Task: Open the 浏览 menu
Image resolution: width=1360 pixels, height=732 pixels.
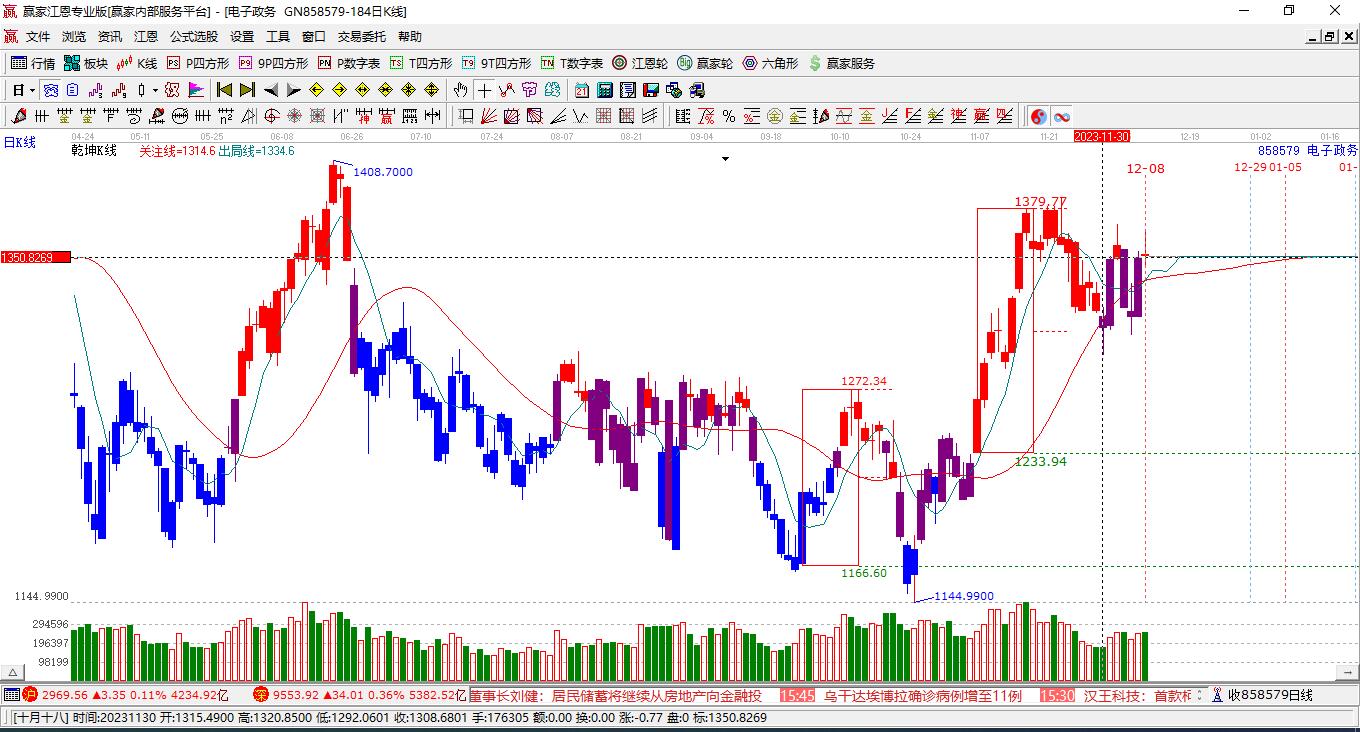Action: 74,37
